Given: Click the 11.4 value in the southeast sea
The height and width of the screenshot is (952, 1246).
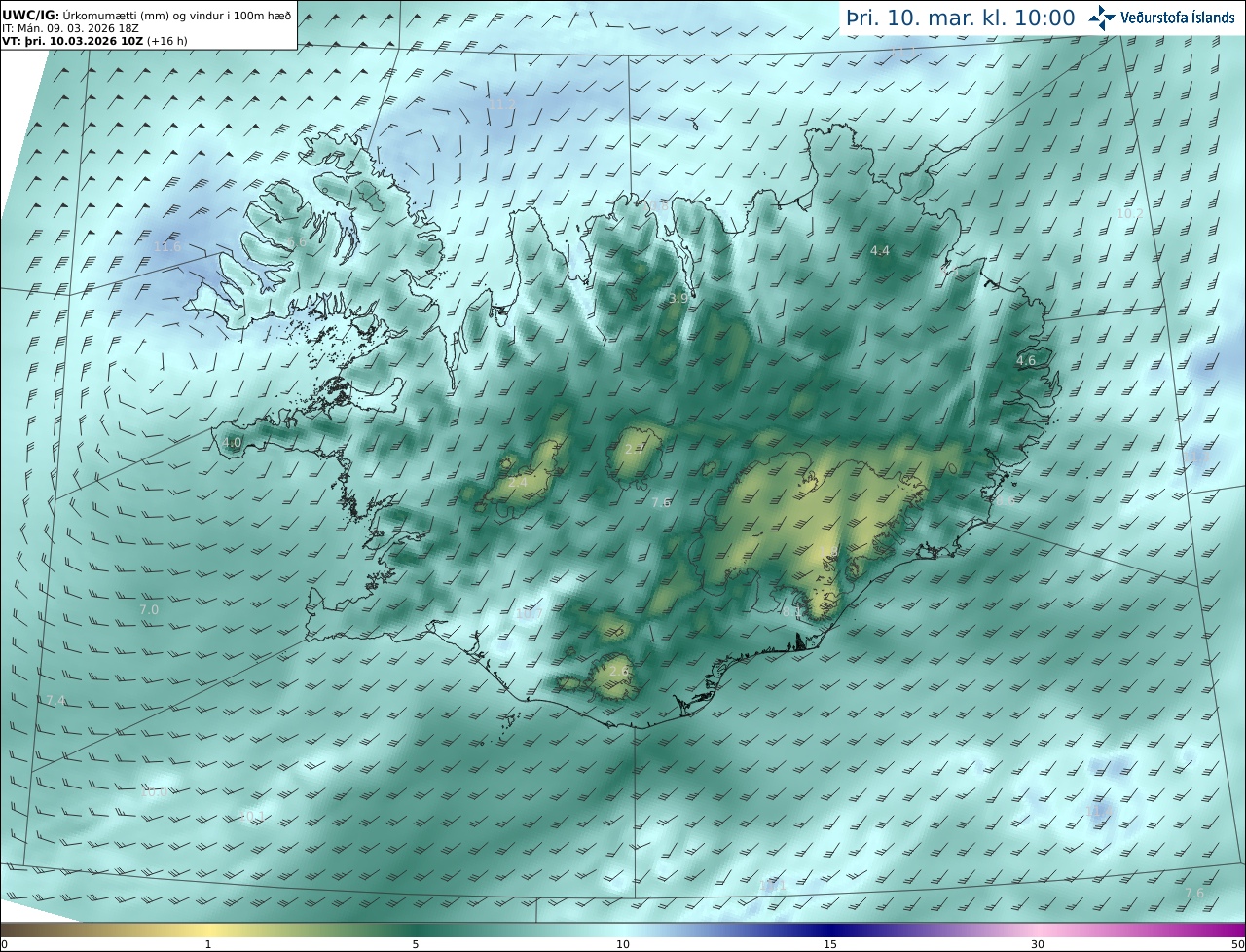Looking at the screenshot, I should [1099, 811].
